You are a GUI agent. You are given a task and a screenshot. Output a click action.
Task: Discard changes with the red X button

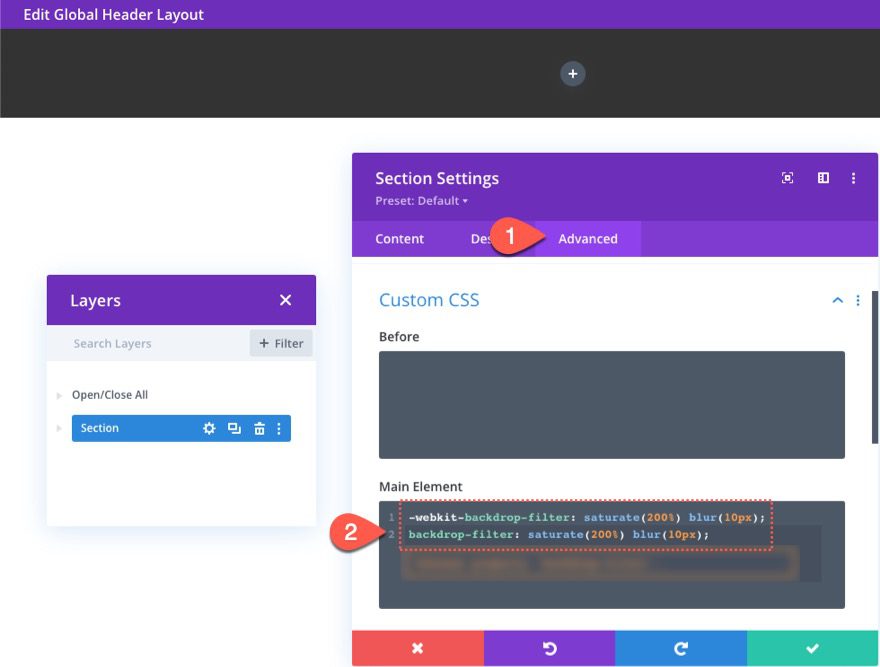pyautogui.click(x=417, y=648)
